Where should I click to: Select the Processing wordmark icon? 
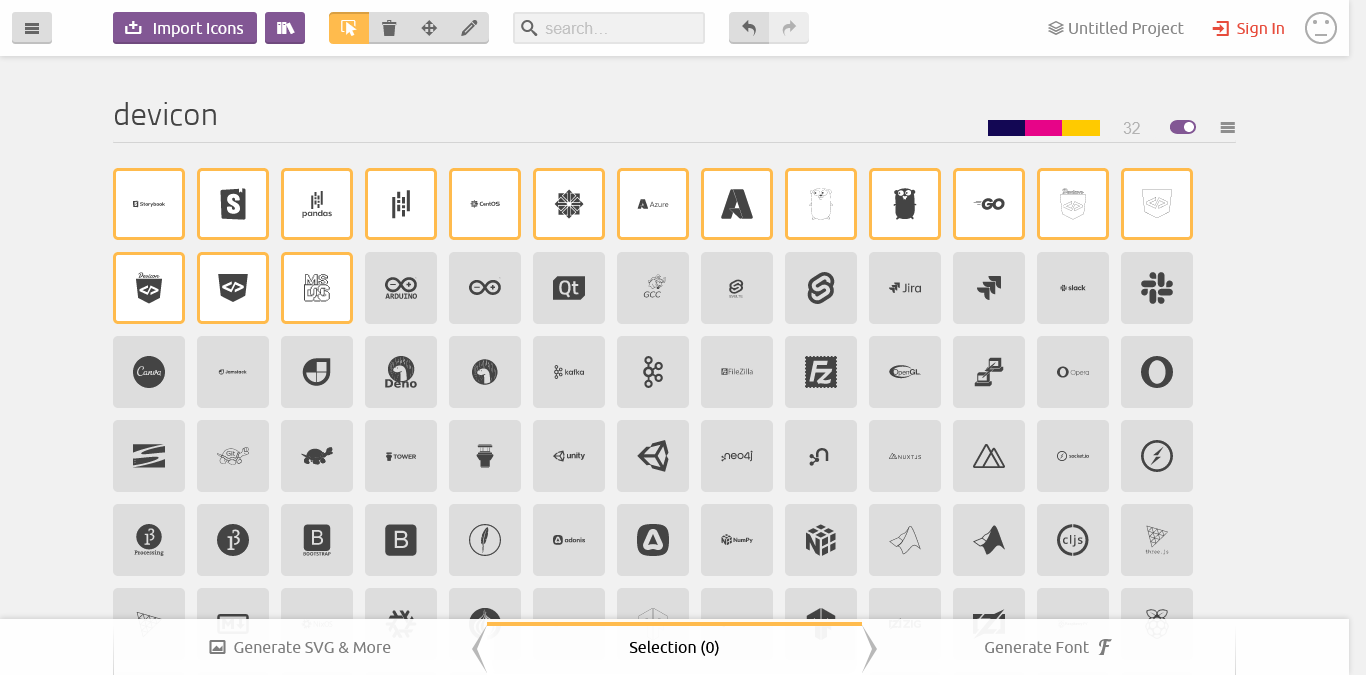149,540
